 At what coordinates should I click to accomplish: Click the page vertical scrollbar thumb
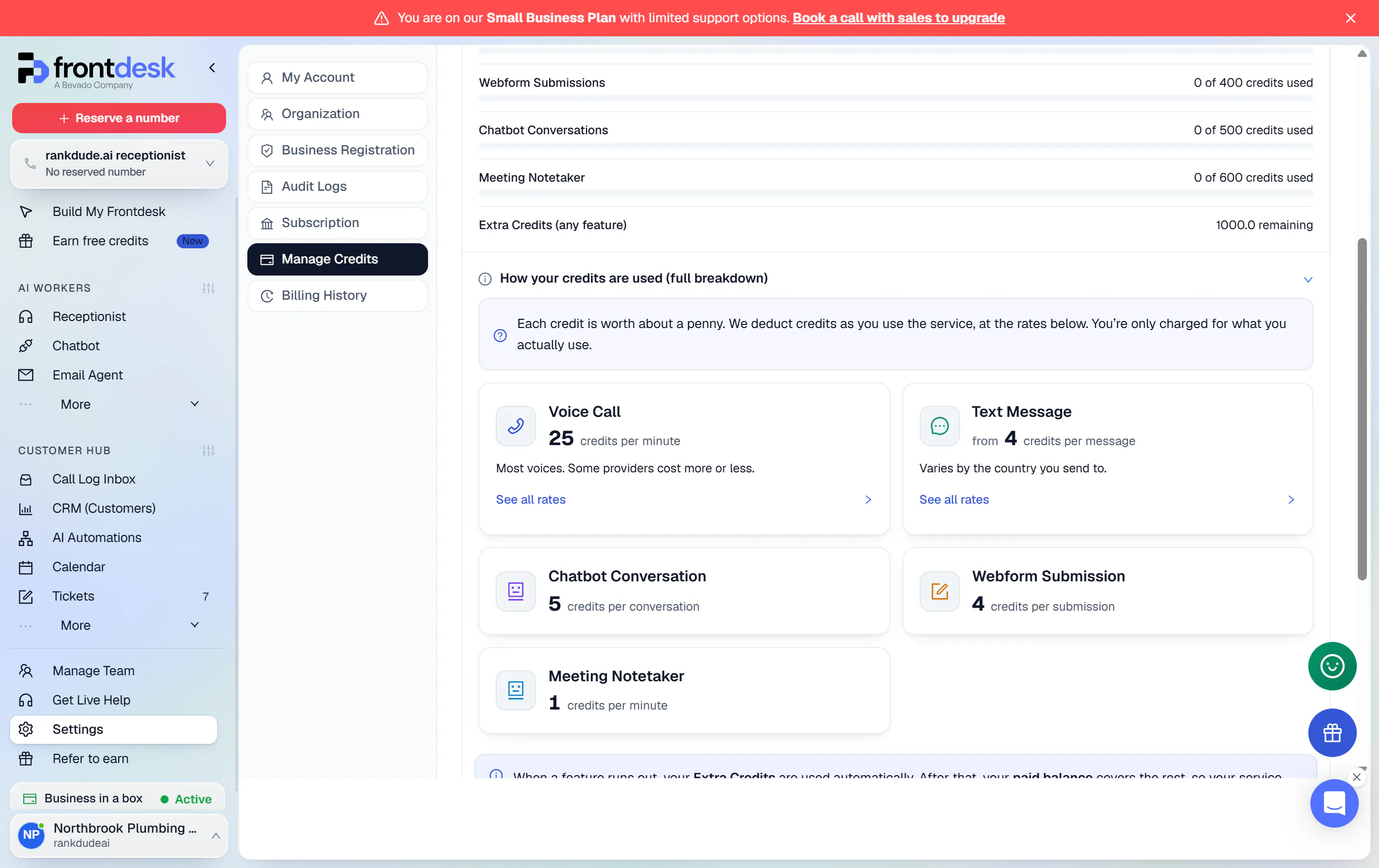click(1362, 409)
